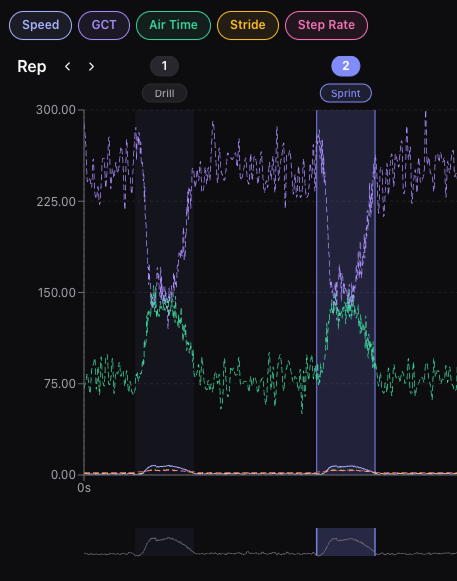Toggle the Step Rate metric chip
457x581 pixels.
[326, 25]
